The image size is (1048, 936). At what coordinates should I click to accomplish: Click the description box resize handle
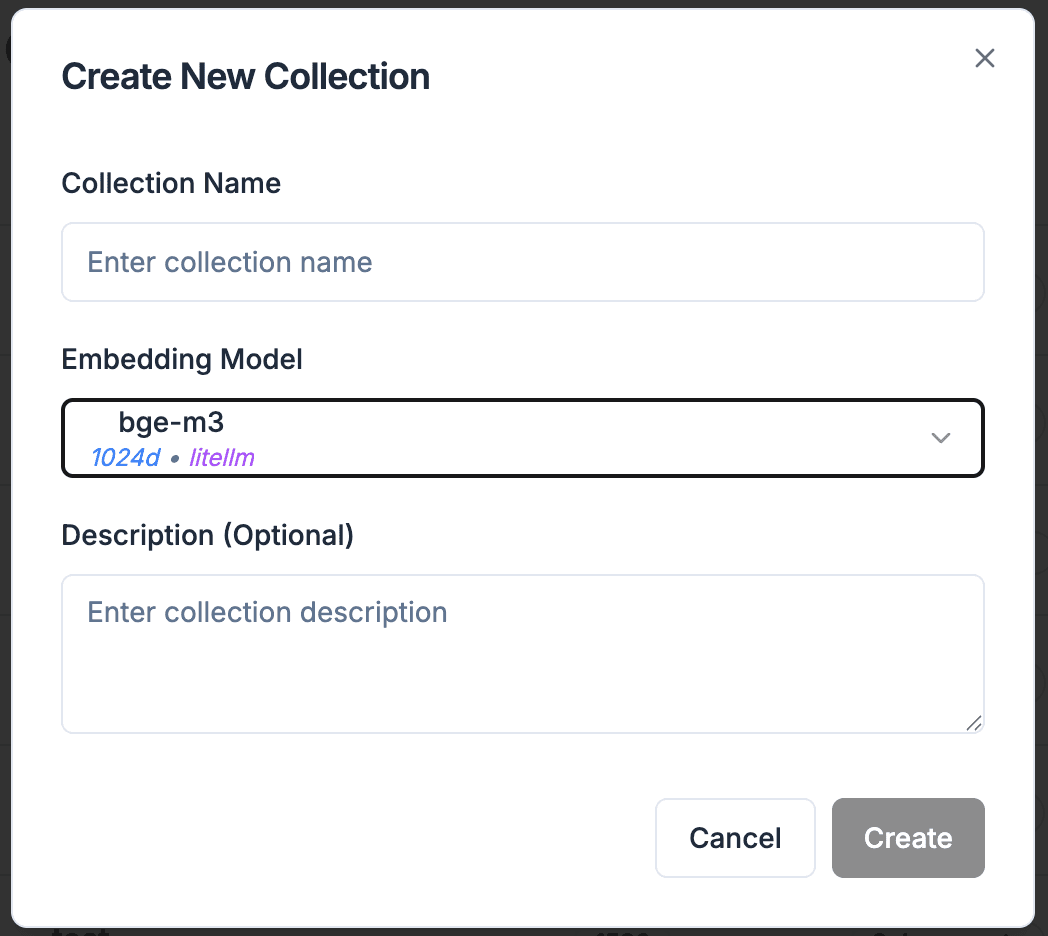tap(974, 723)
